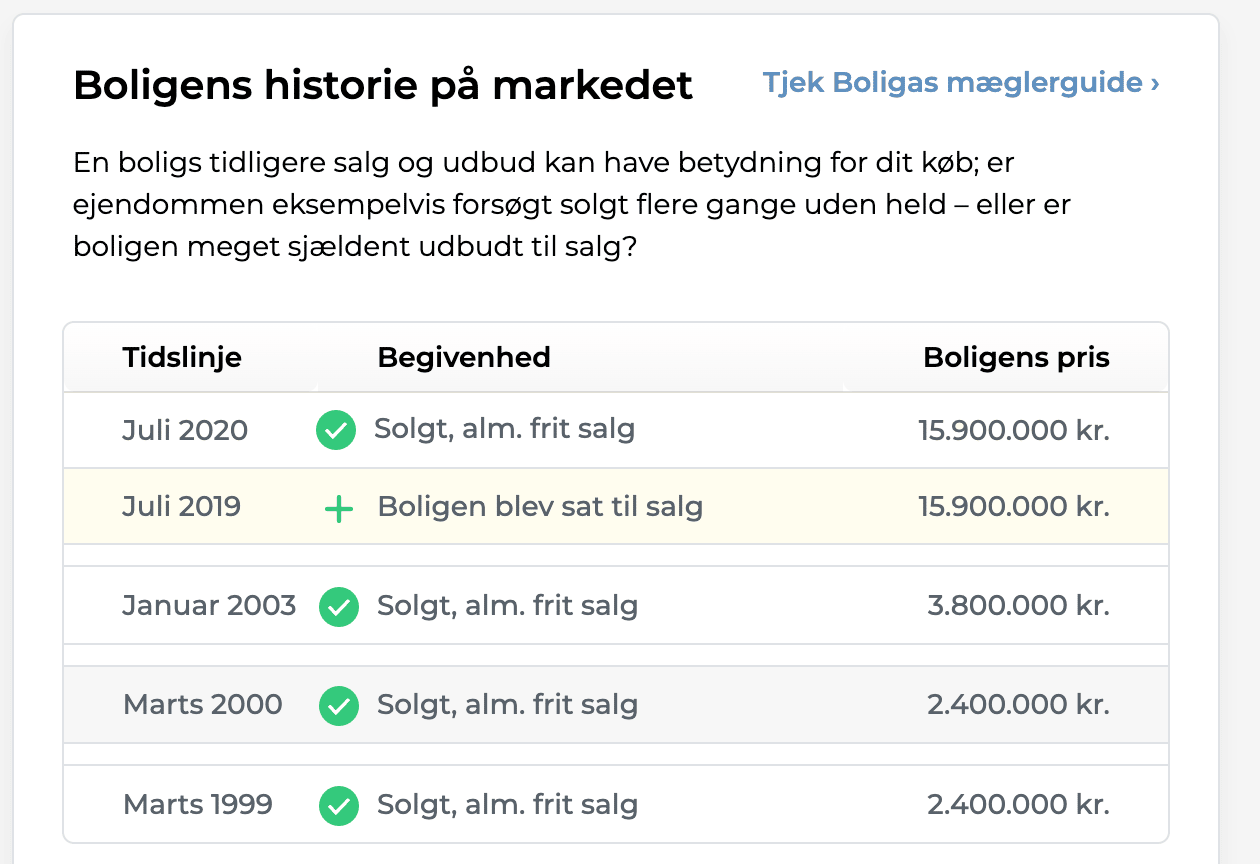The height and width of the screenshot is (864, 1260).
Task: Select the Marts 1999 timeline date
Action: pyautogui.click(x=198, y=804)
